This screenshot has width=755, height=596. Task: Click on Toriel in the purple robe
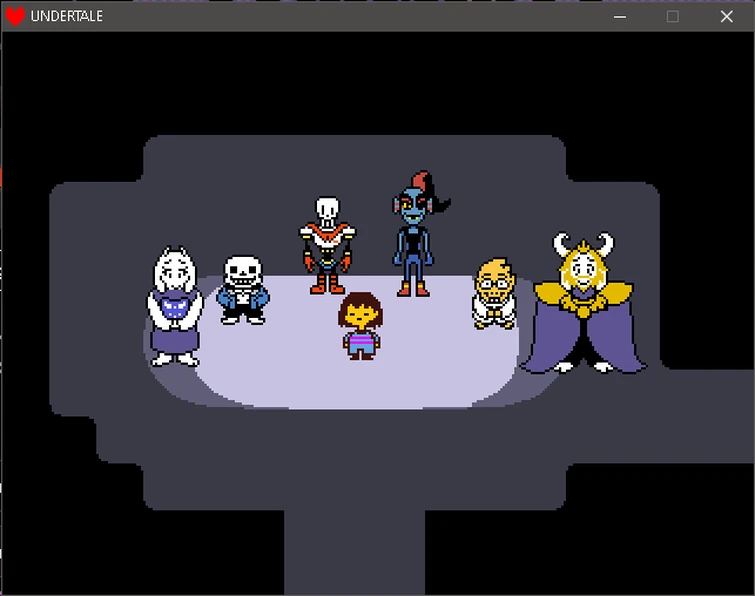[174, 306]
